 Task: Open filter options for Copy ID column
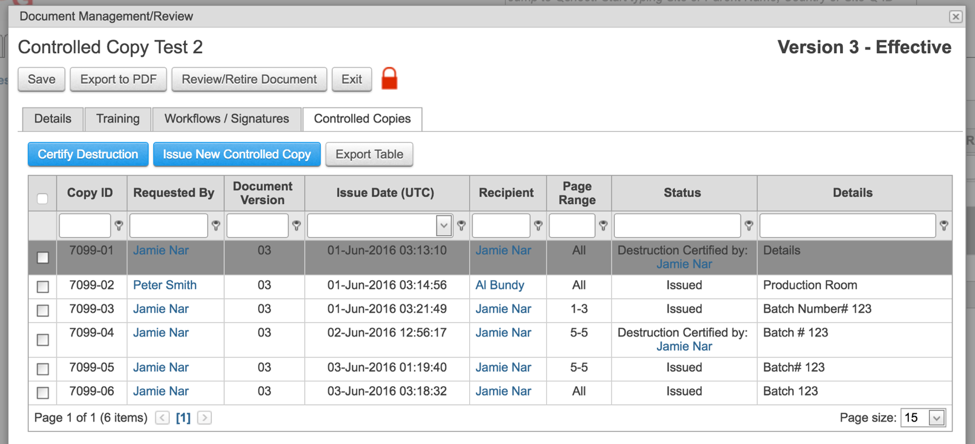click(x=119, y=226)
